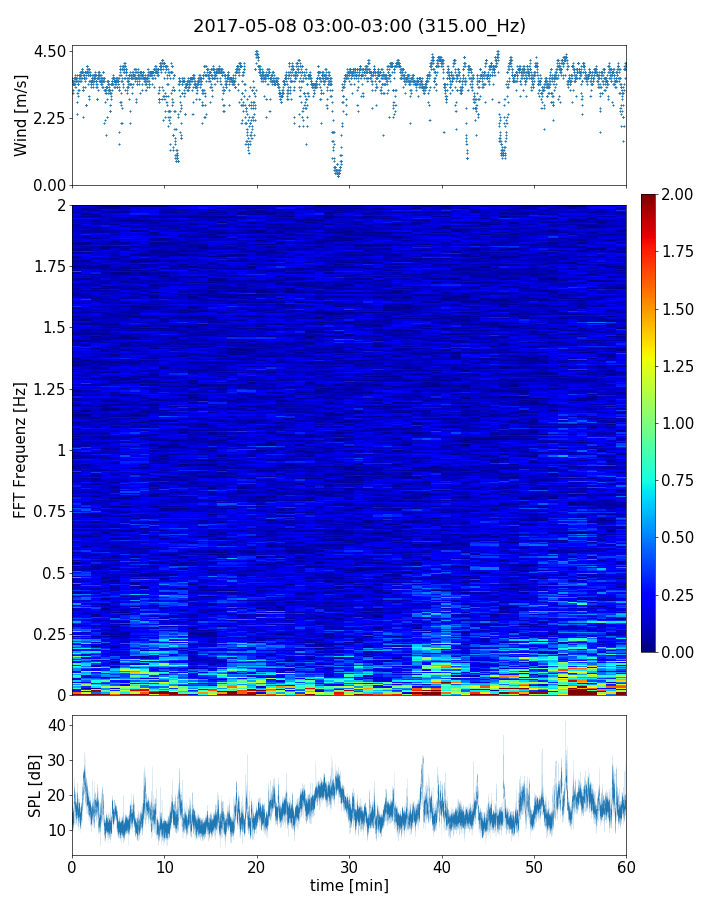Click the 'FFT Frequenz [Hz]' axis label
The image size is (720, 900).
(x=21, y=450)
